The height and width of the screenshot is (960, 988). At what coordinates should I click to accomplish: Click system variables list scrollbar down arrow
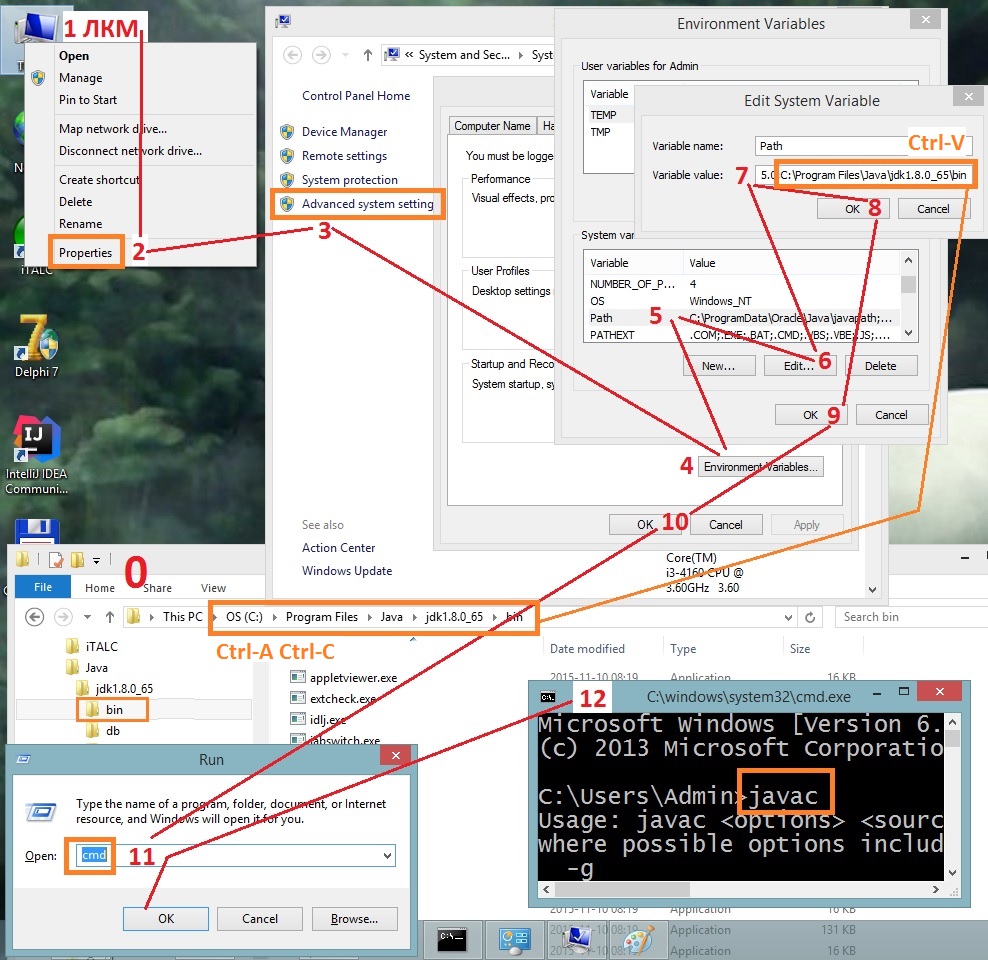point(908,333)
